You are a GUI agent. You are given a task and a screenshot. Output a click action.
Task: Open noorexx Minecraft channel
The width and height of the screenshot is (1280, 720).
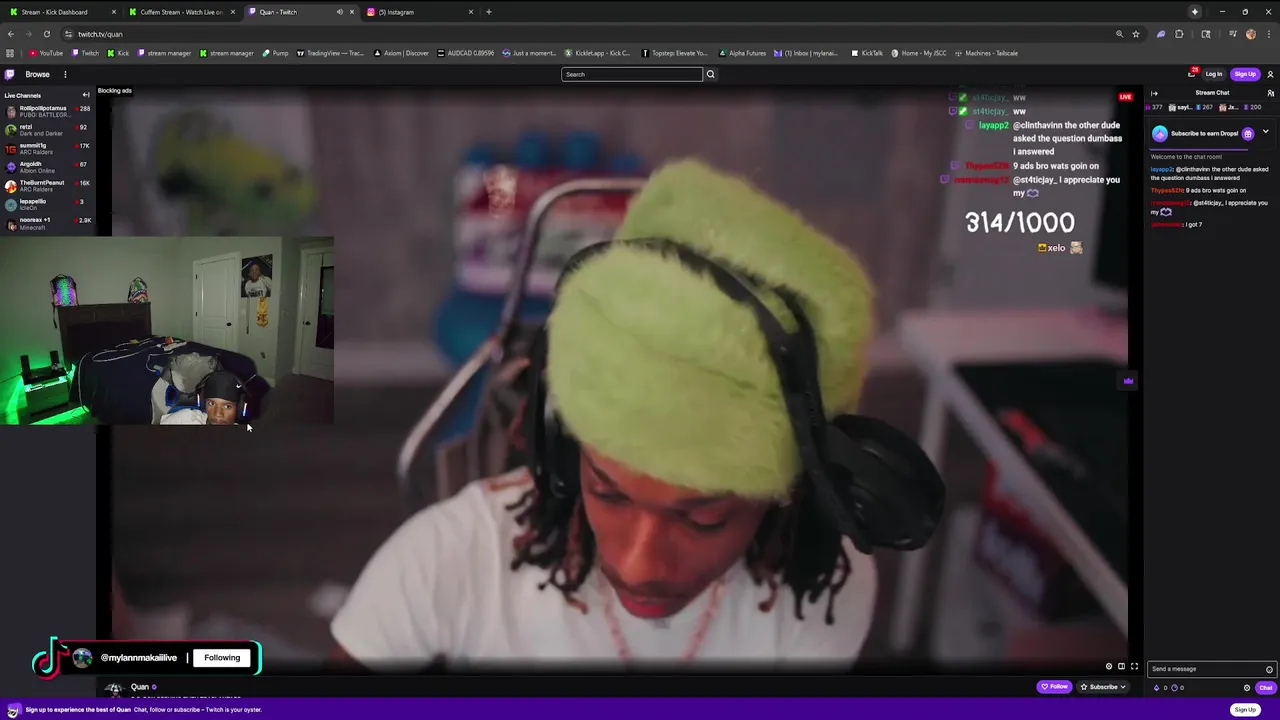coord(47,223)
